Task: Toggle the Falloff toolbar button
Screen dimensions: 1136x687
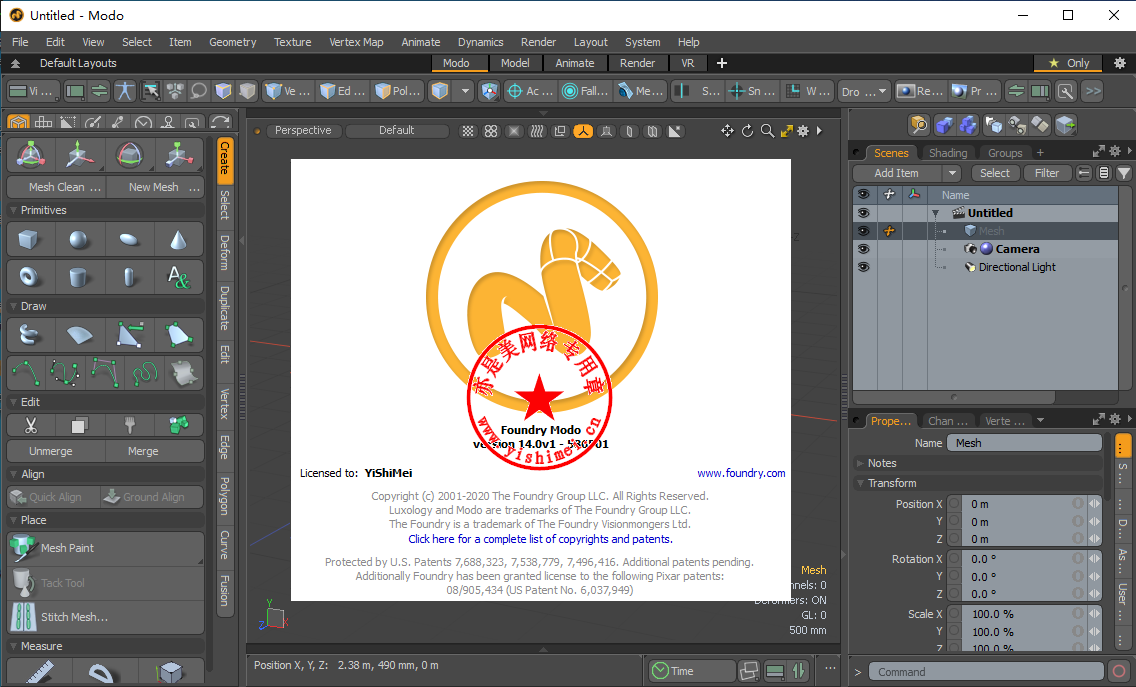Action: 585,91
